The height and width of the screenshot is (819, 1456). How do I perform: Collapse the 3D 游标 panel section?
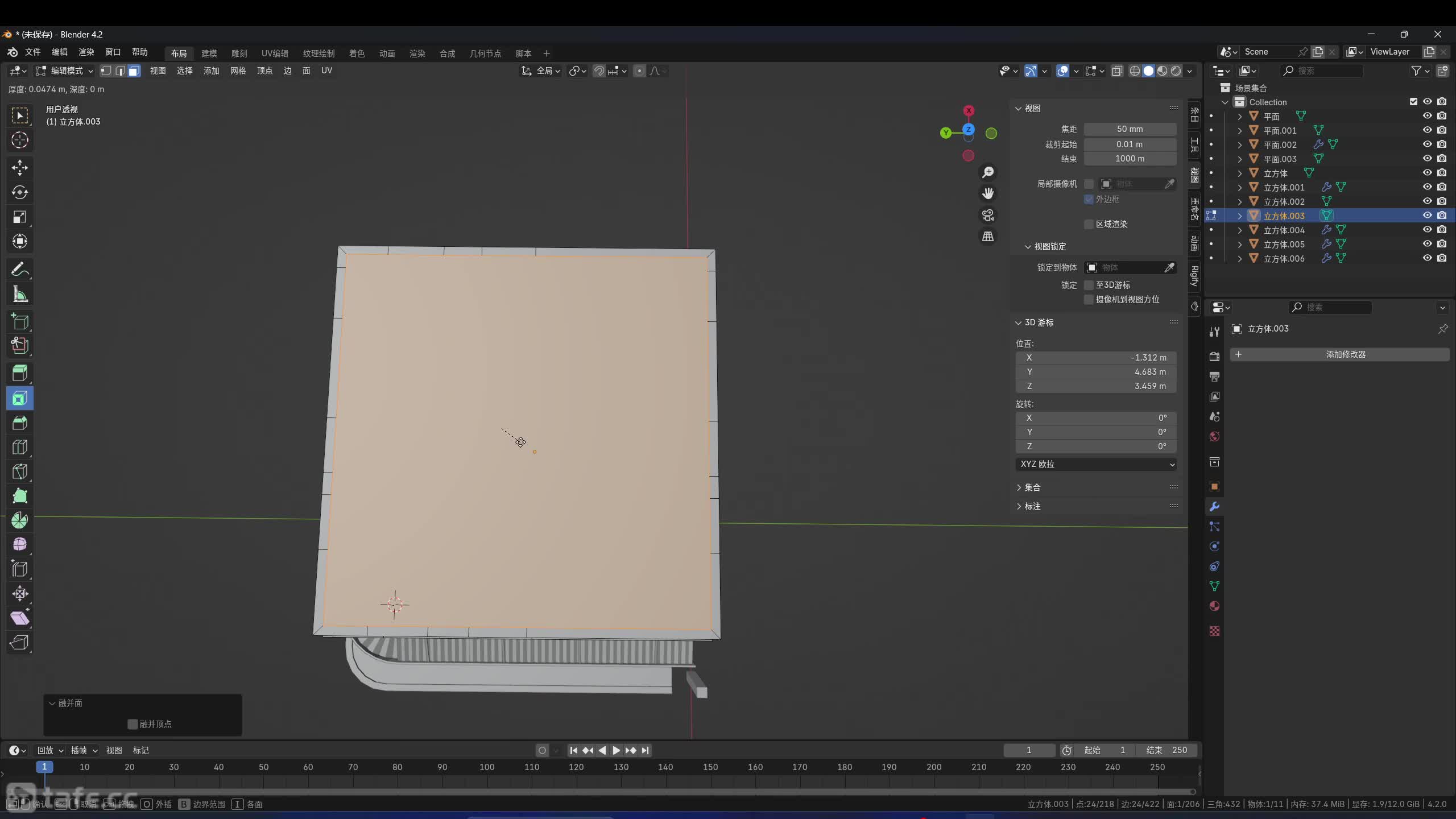tap(1018, 322)
